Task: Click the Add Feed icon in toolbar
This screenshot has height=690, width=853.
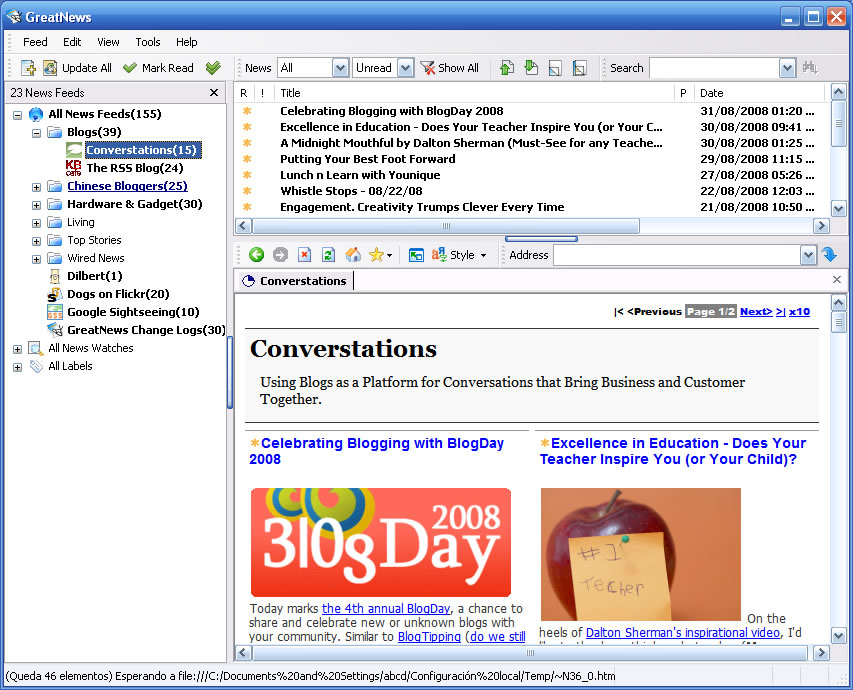Action: [28, 68]
